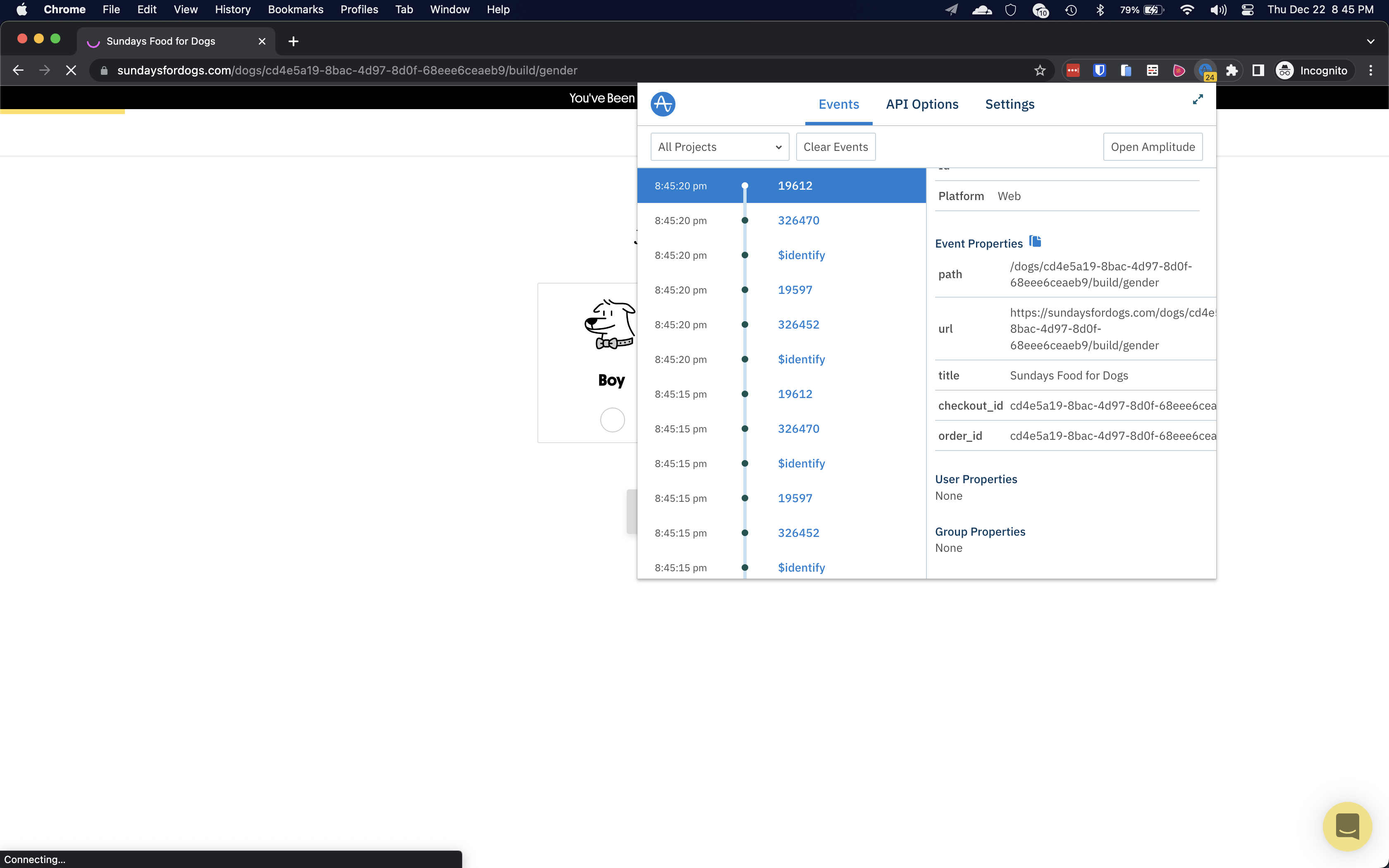
Task: Select the Boy radio button
Action: pyautogui.click(x=612, y=420)
